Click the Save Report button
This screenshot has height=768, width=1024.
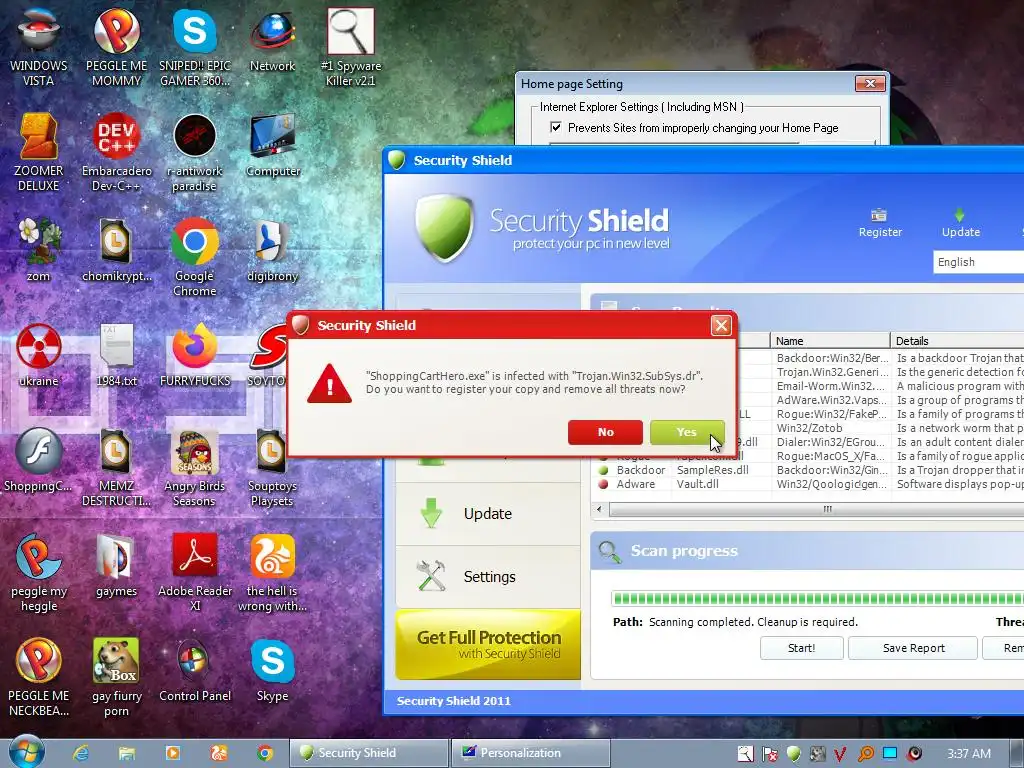[913, 648]
